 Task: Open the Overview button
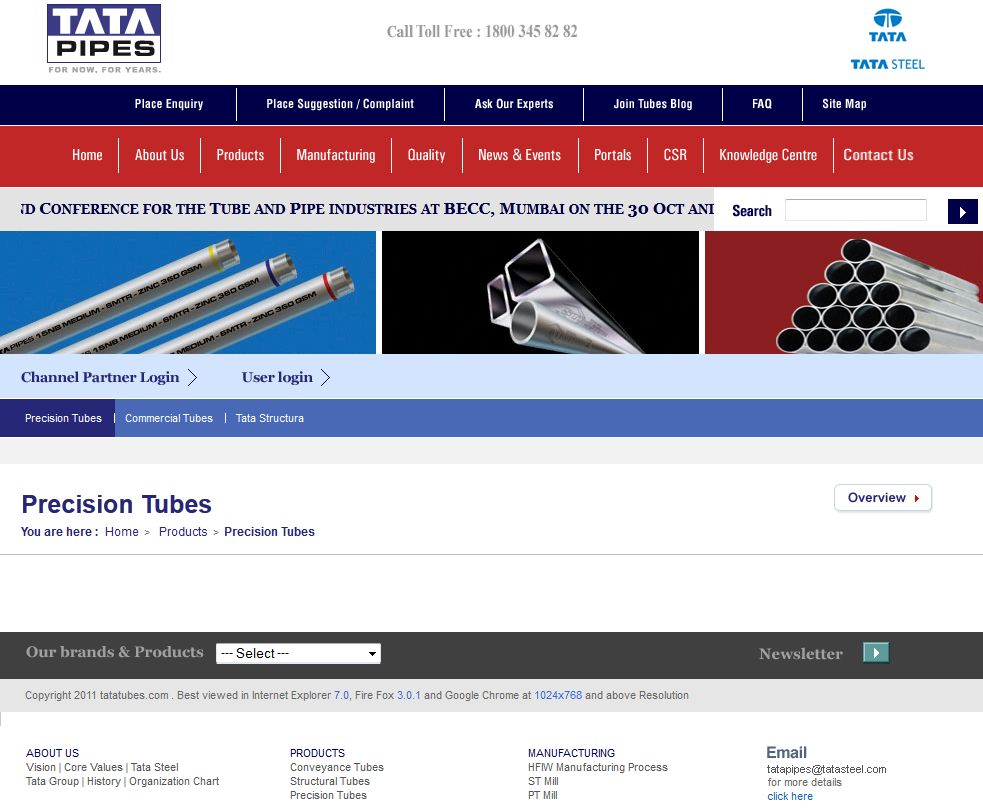(x=882, y=498)
